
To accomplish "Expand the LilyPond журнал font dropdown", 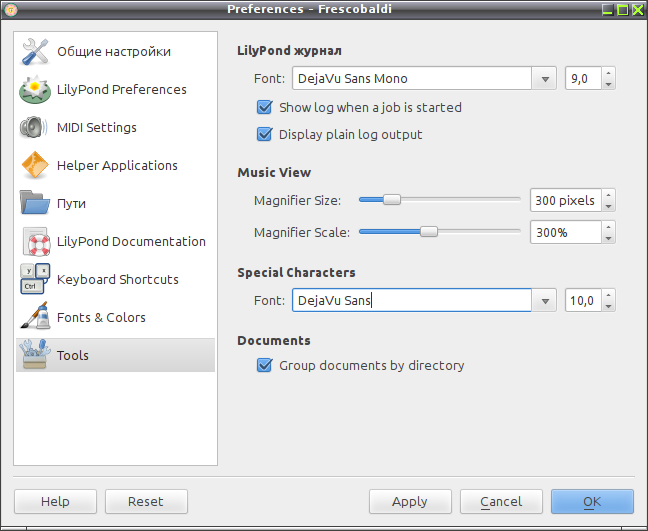I will (x=545, y=79).
